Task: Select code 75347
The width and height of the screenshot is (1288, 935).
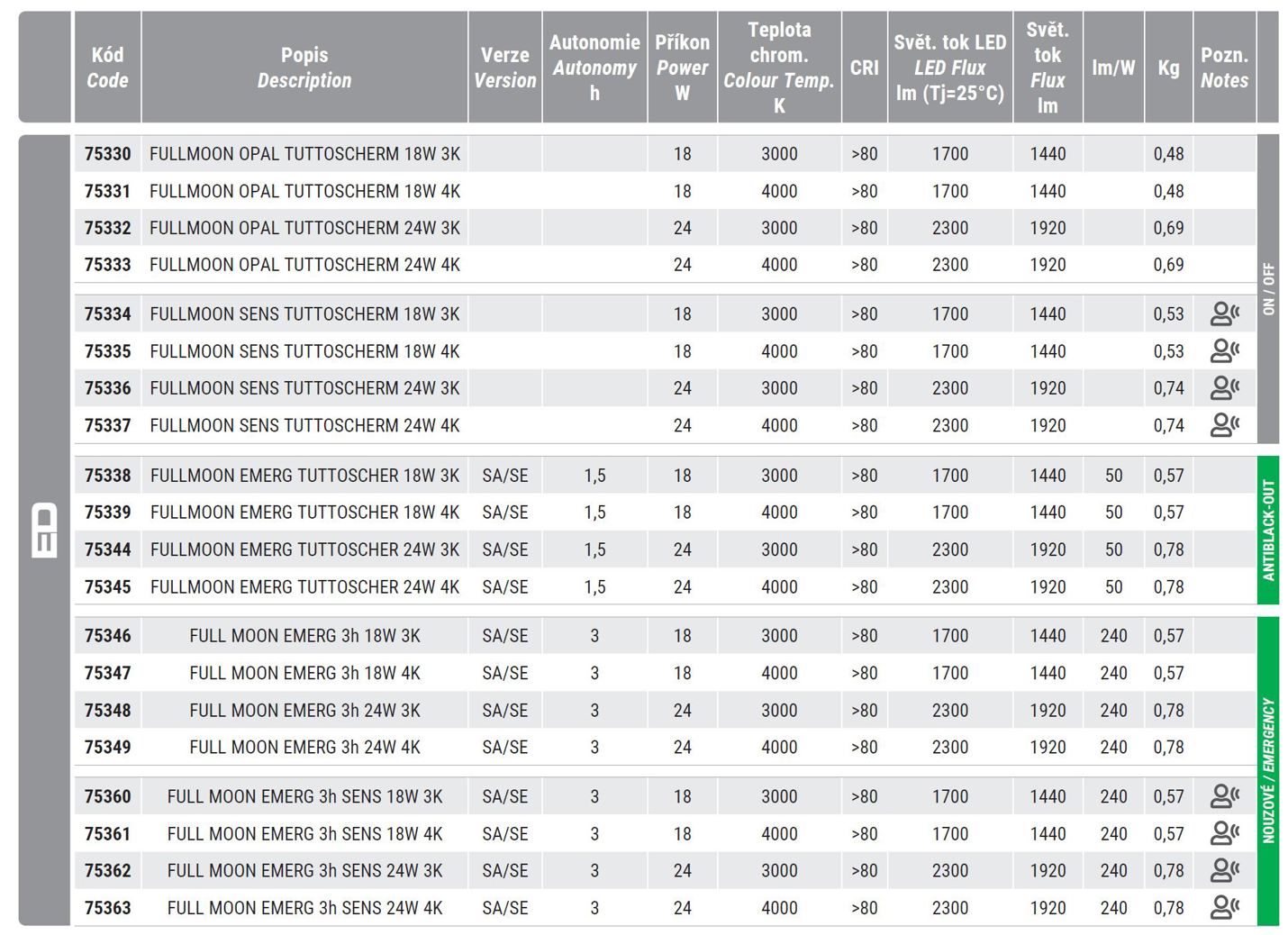Action: pos(108,673)
